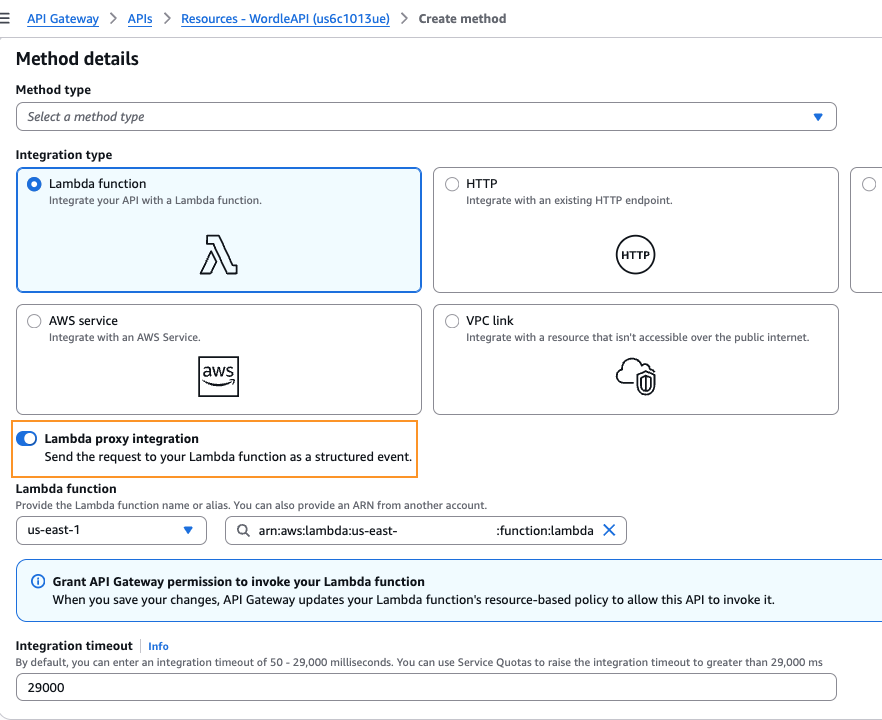Viewport: 882px width, 720px height.
Task: Click the AWS service logo icon
Action: tap(219, 376)
